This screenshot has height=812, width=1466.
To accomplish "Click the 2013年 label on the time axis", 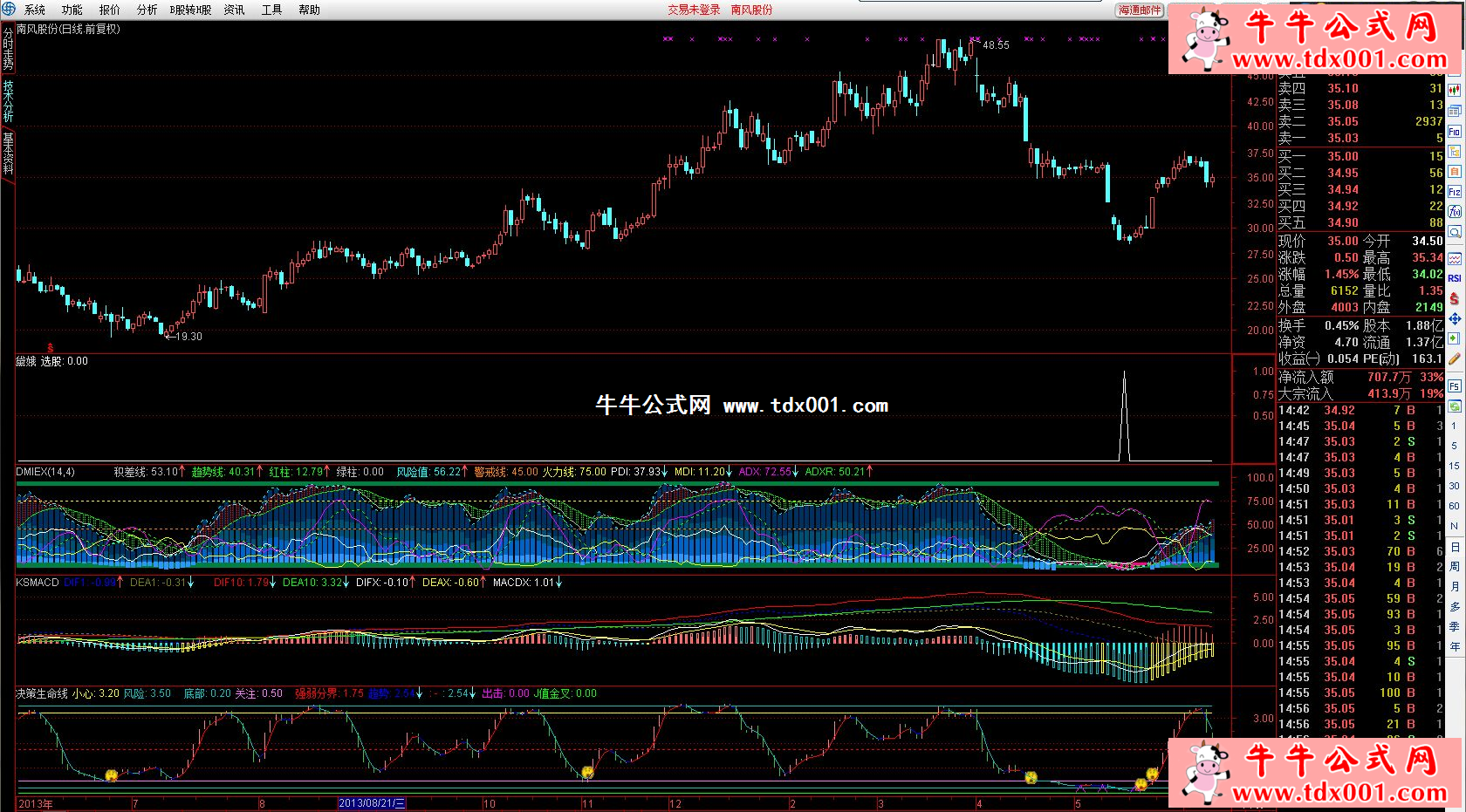I will pyautogui.click(x=36, y=803).
